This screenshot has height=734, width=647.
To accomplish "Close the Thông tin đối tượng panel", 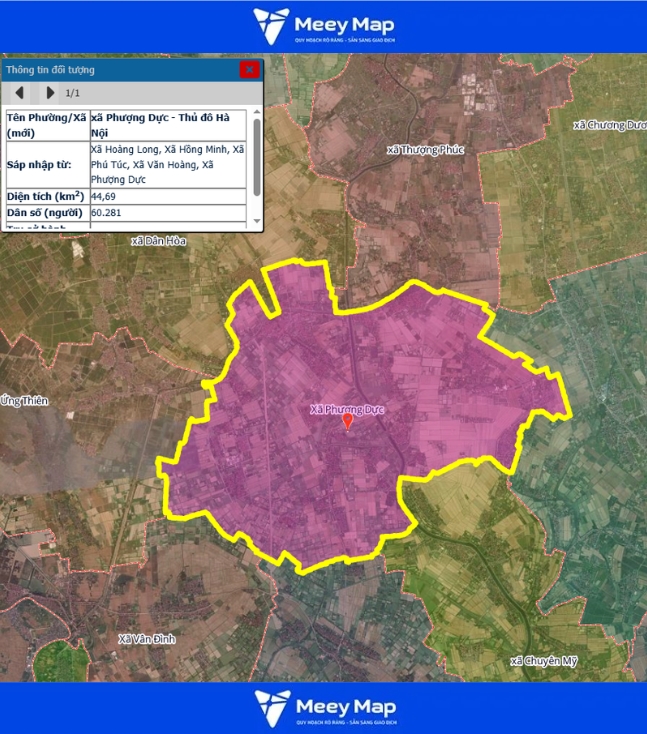I will pos(249,70).
